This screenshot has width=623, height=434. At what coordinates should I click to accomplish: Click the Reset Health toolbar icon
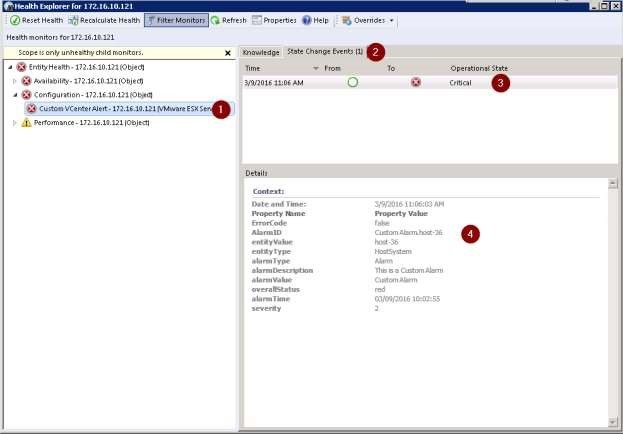coord(15,20)
